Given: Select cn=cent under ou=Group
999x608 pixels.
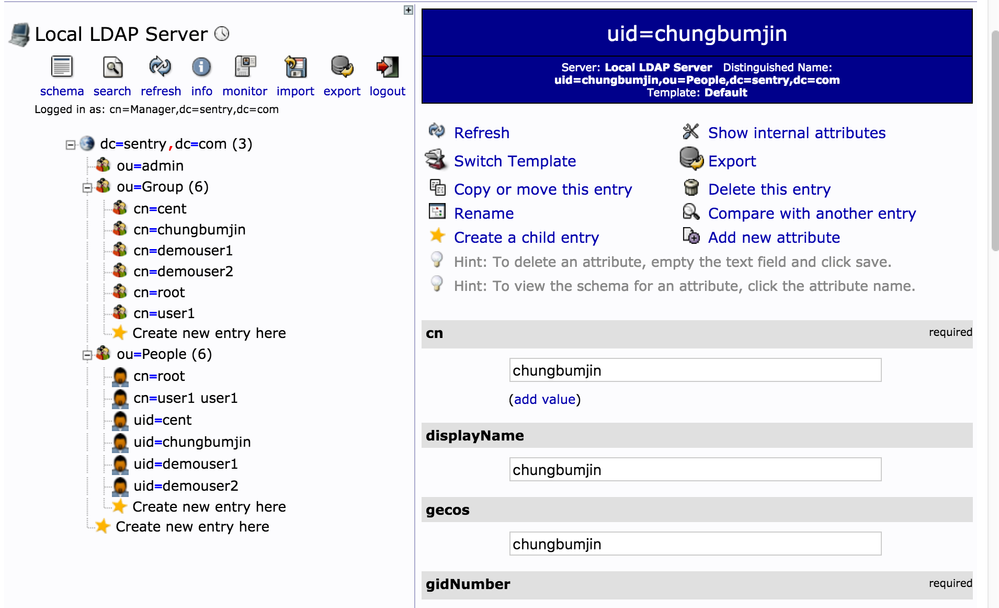Looking at the screenshot, I should click(x=160, y=208).
